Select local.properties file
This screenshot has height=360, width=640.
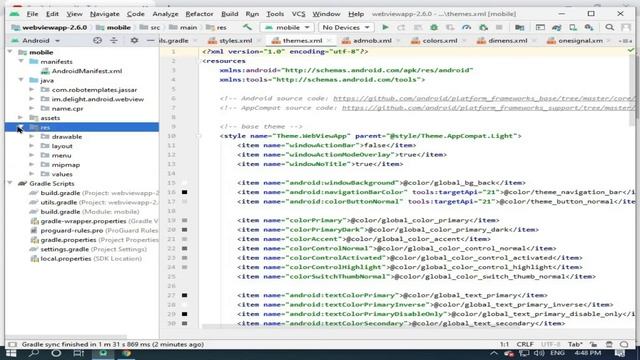(x=86, y=258)
